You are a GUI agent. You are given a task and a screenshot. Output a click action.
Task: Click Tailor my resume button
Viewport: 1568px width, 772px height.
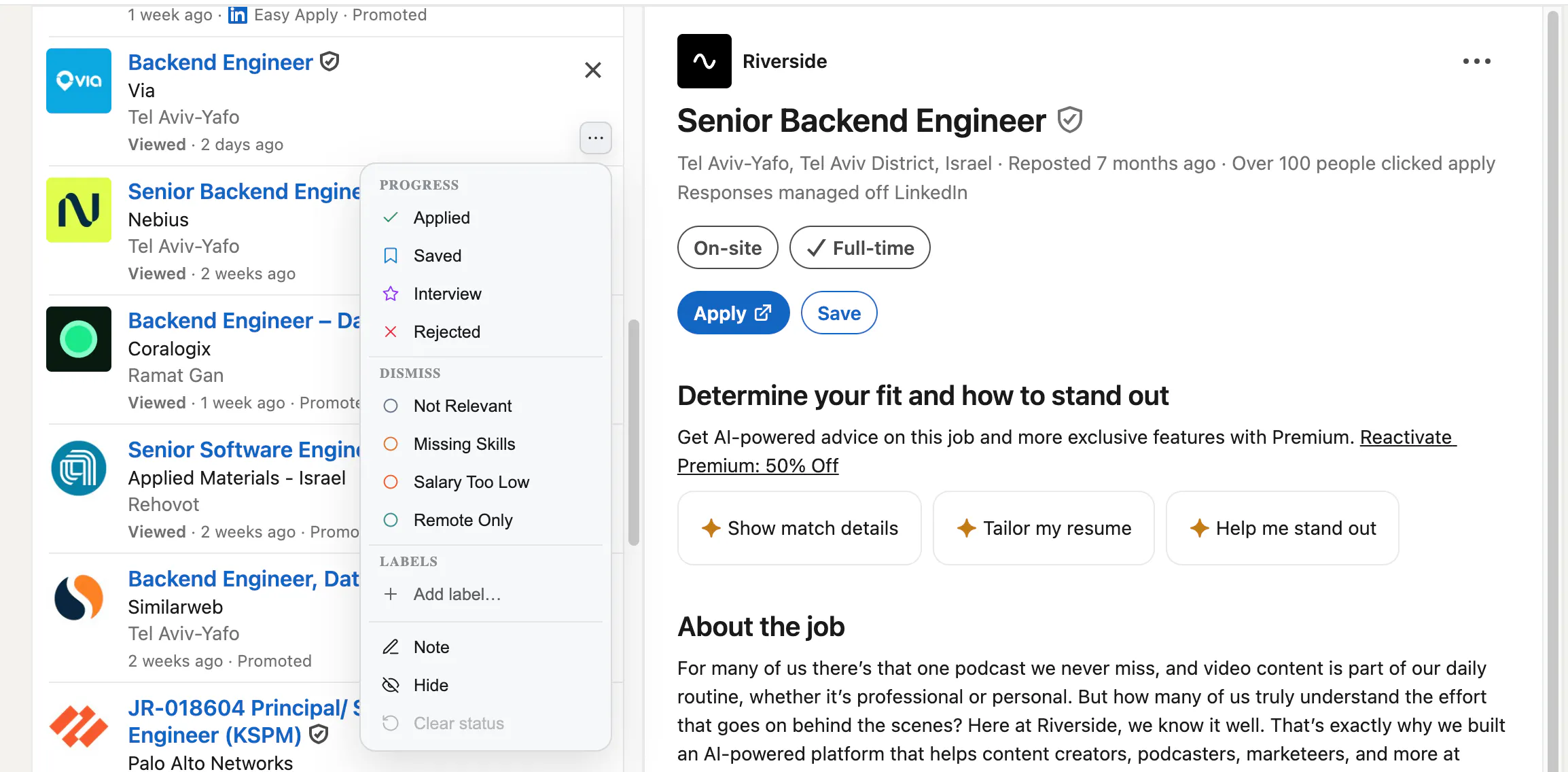[x=1044, y=528]
